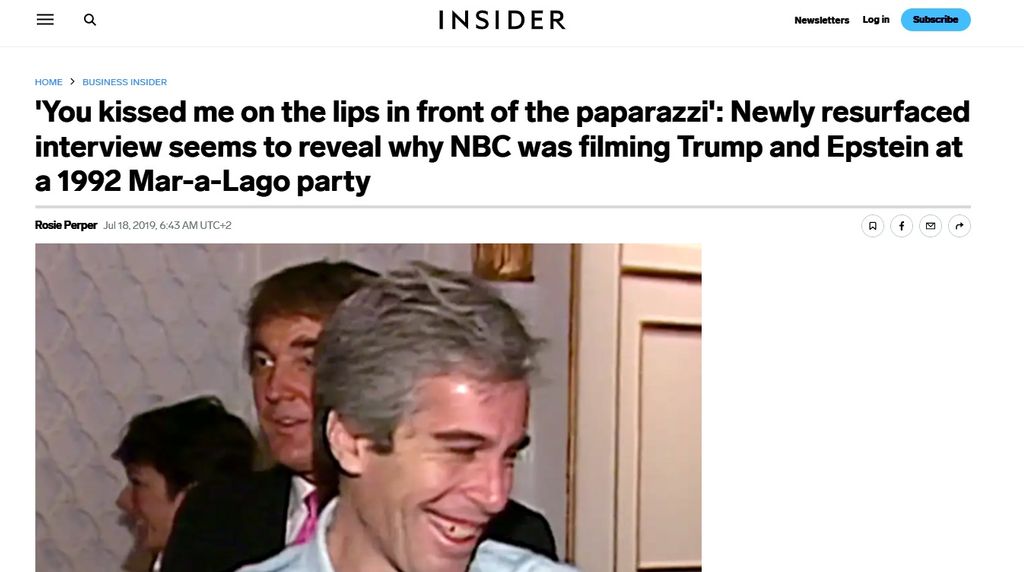View author Rosie Perper's profile
This screenshot has height=572, width=1024.
click(66, 225)
